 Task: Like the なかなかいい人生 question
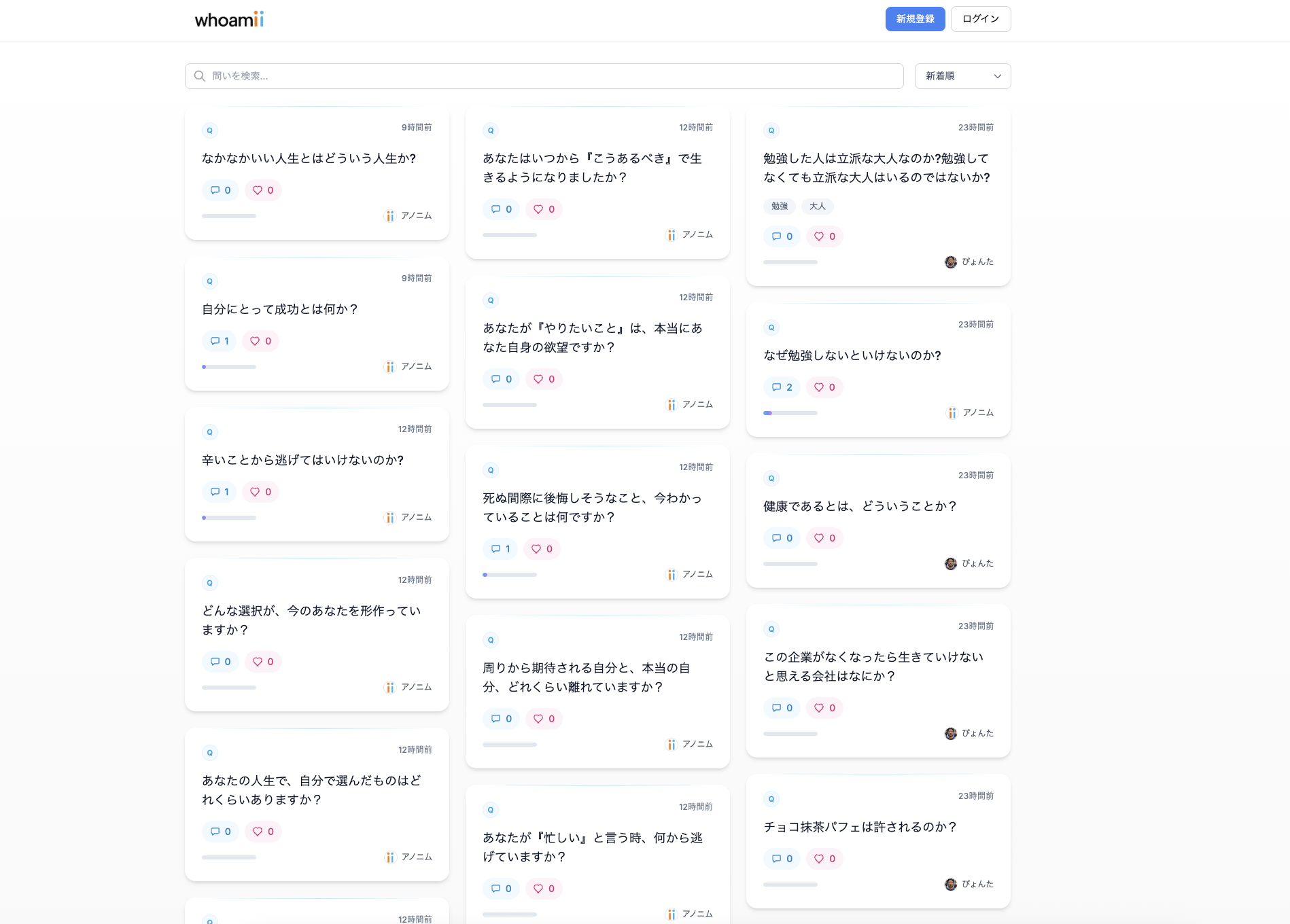(x=263, y=190)
